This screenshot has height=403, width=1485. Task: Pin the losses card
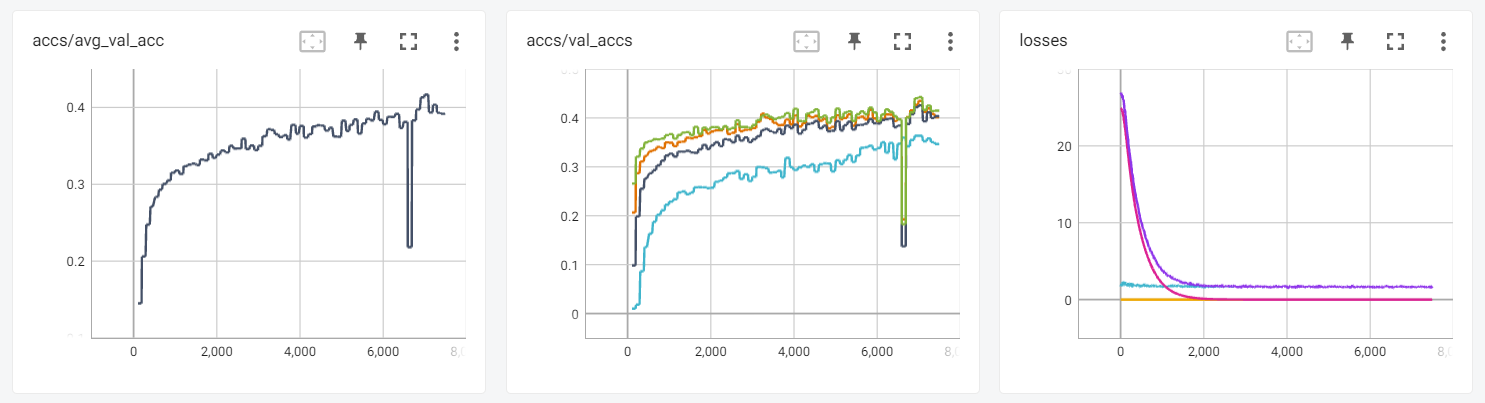[1347, 41]
